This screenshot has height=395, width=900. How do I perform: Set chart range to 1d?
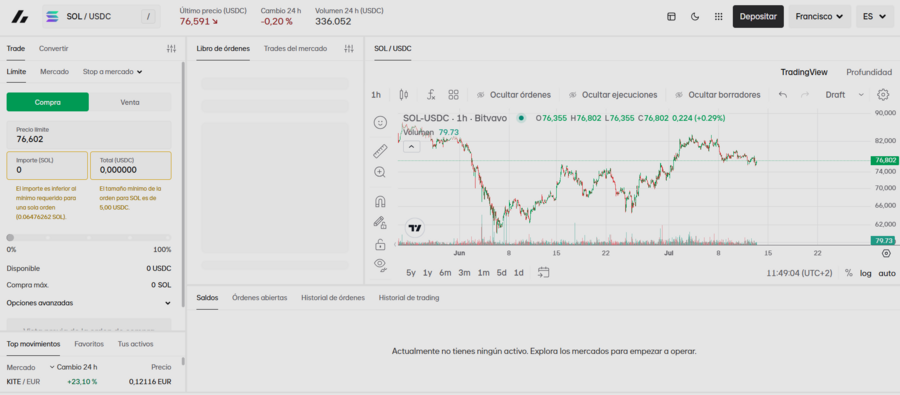(x=518, y=273)
